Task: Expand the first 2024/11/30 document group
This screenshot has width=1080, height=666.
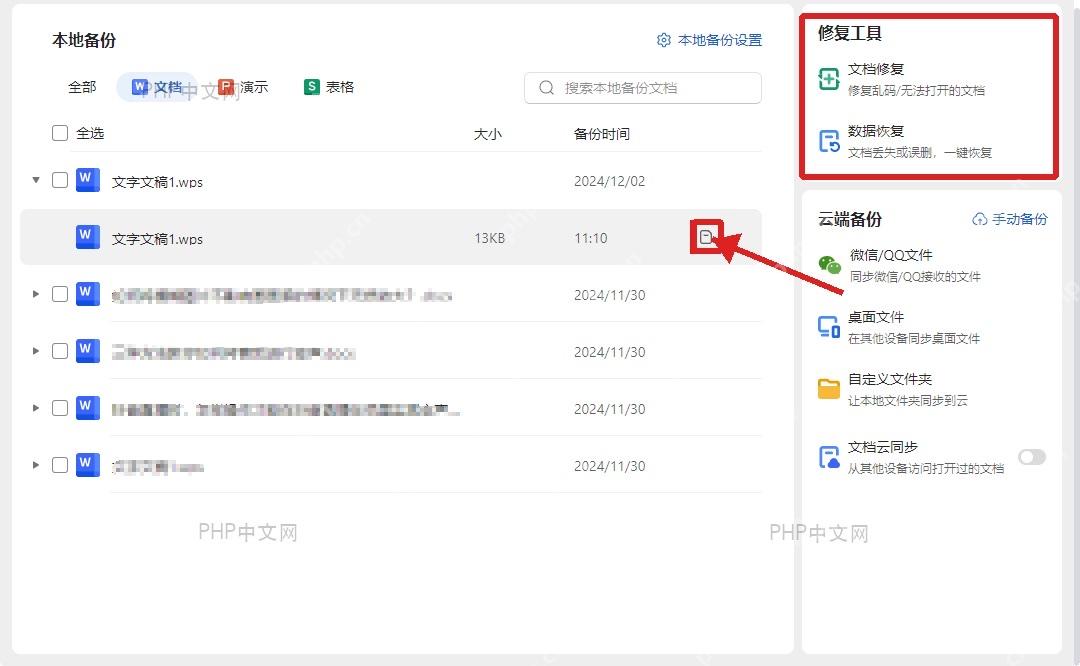Action: 36,294
